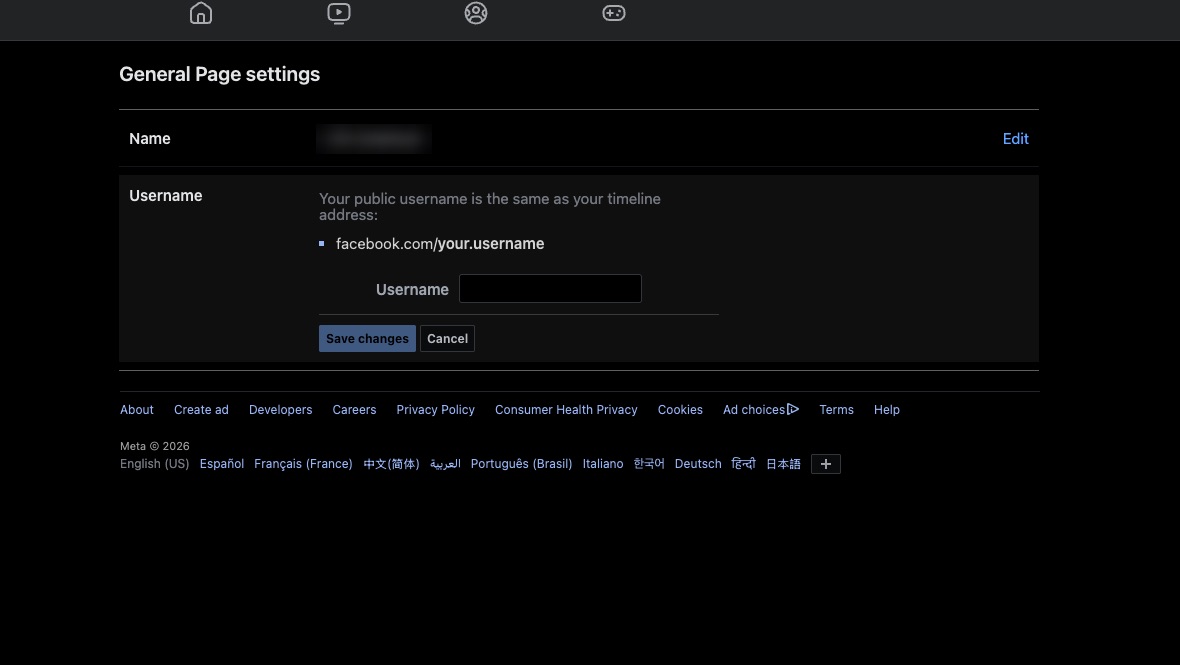Click the Meta © 2026 text
Image resolution: width=1180 pixels, height=665 pixels.
click(155, 446)
